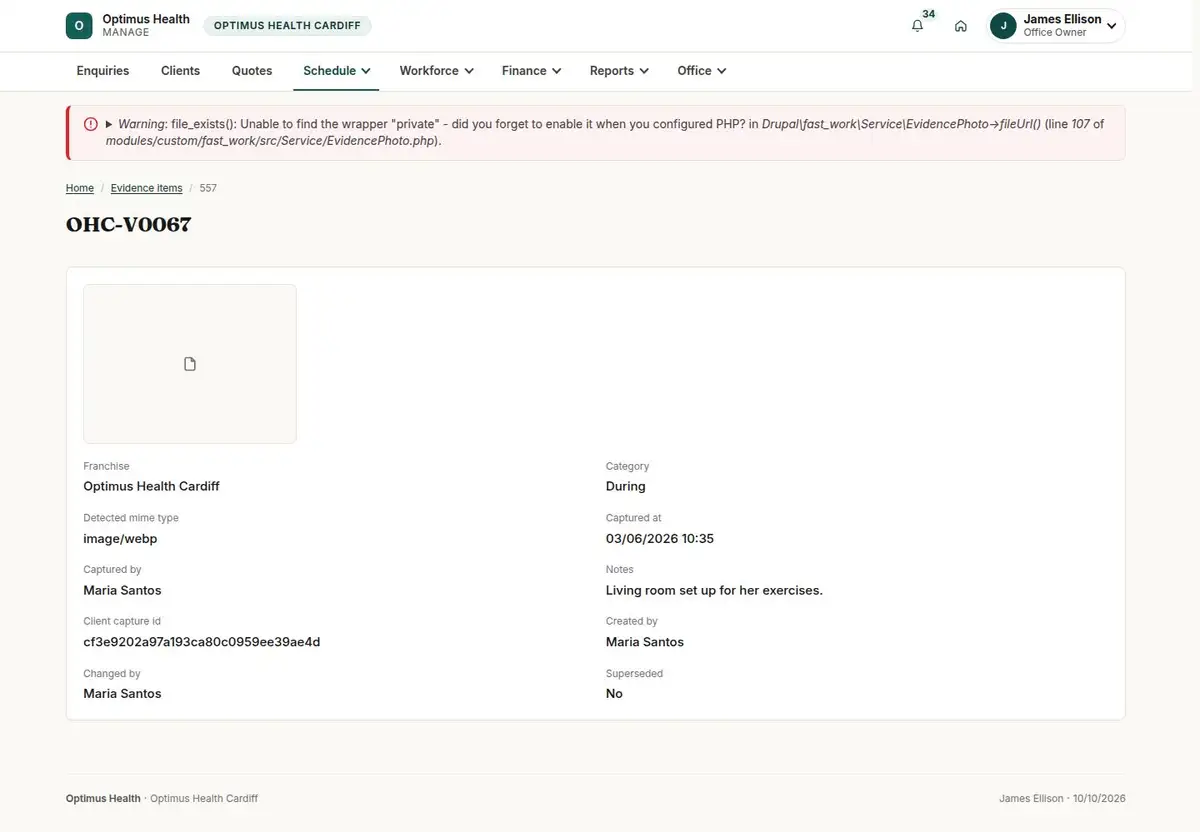This screenshot has height=832, width=1200.
Task: Open the Clients section
Action: tap(180, 71)
